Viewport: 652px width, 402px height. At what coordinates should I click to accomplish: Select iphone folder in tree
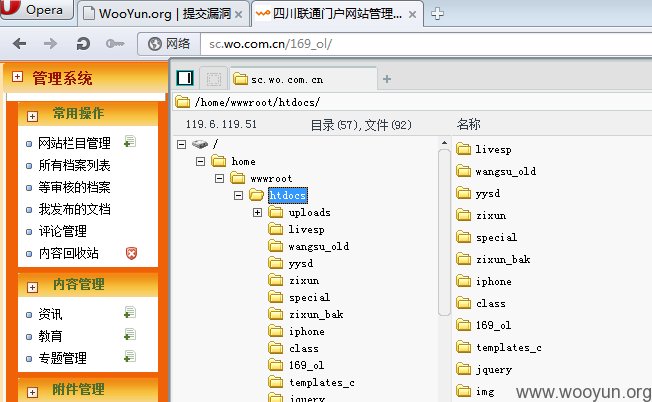click(307, 331)
